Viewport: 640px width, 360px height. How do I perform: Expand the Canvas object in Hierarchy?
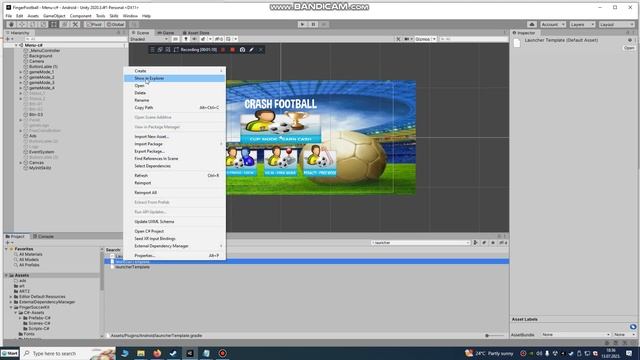tap(21, 163)
